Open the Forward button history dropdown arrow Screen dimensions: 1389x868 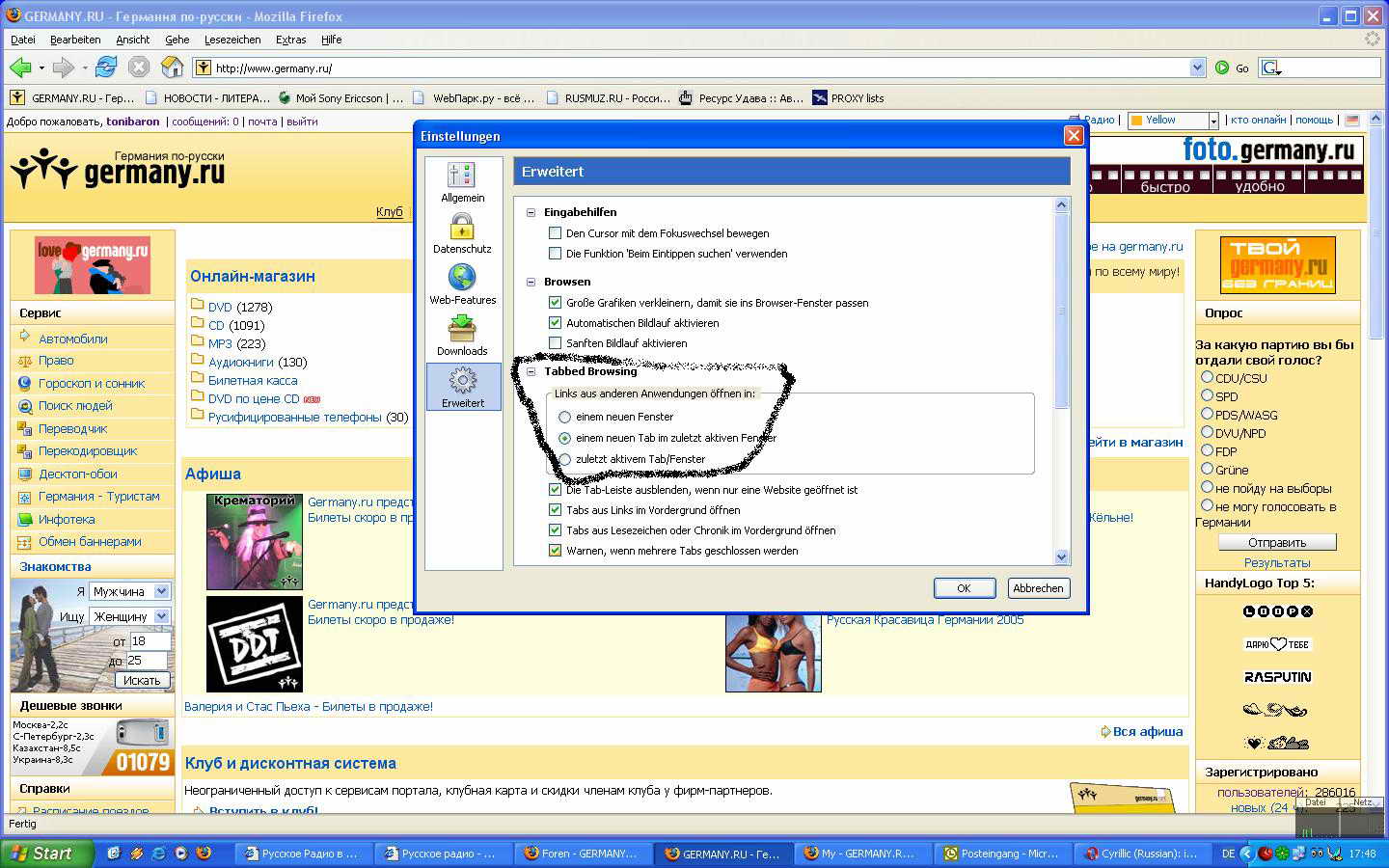point(85,68)
